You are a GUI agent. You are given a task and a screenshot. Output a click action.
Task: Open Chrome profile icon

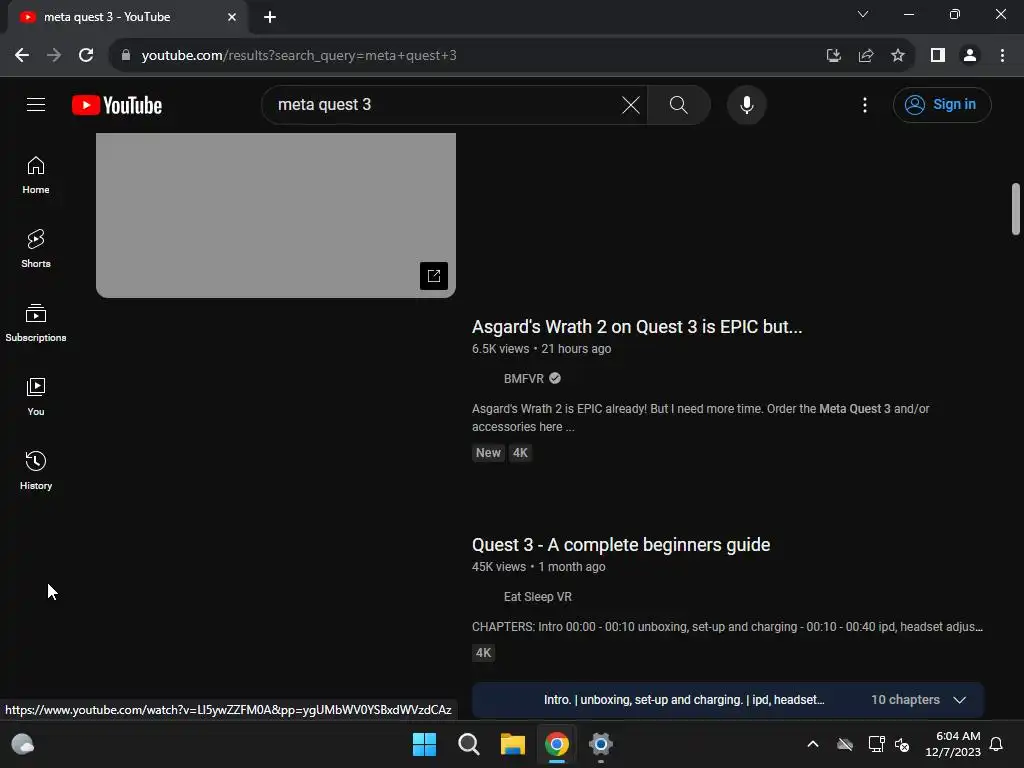(x=970, y=55)
